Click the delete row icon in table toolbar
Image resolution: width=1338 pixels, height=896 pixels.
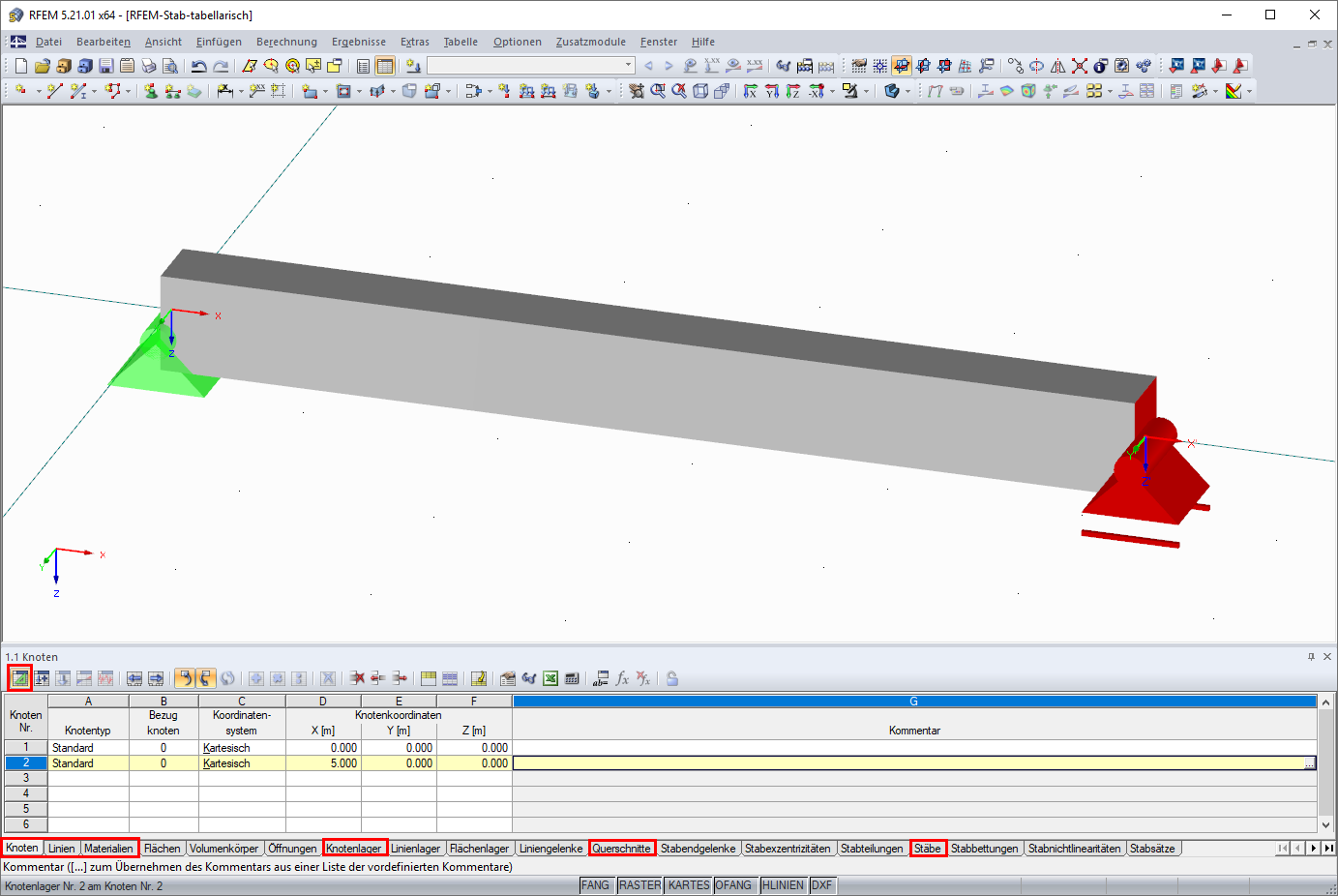point(357,678)
